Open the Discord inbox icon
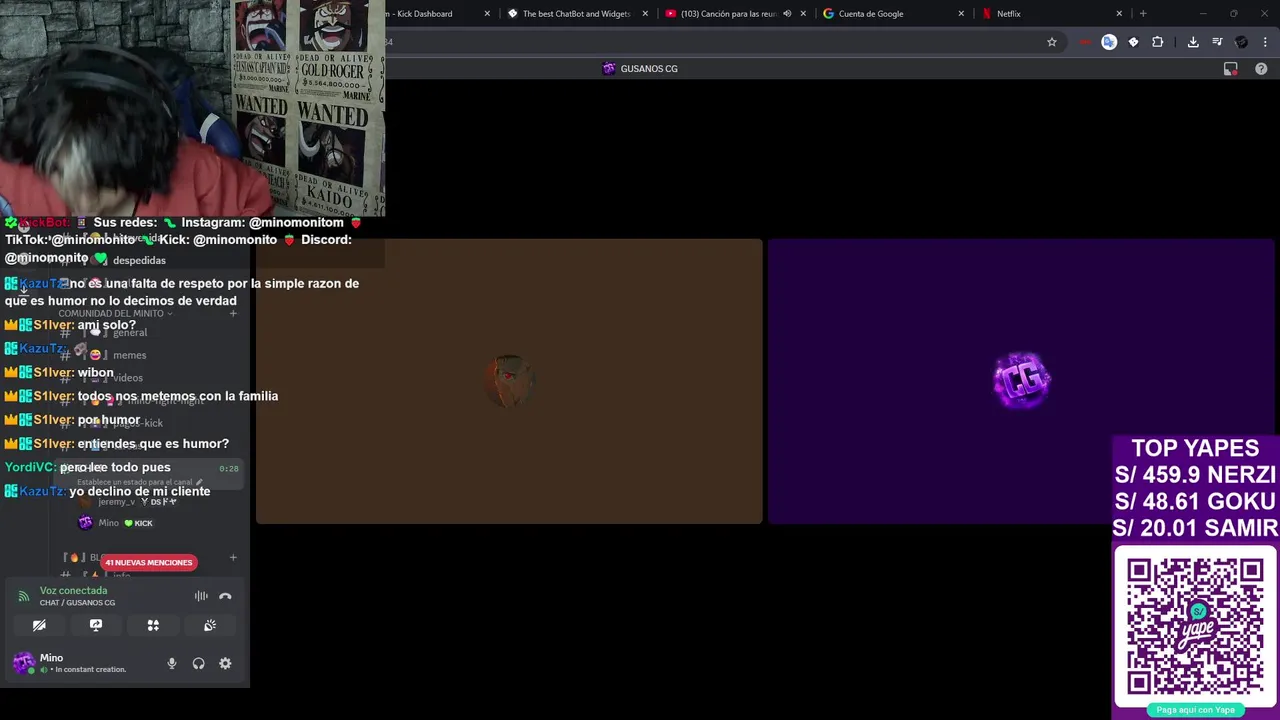Image resolution: width=1280 pixels, height=720 pixels. coord(1231,69)
